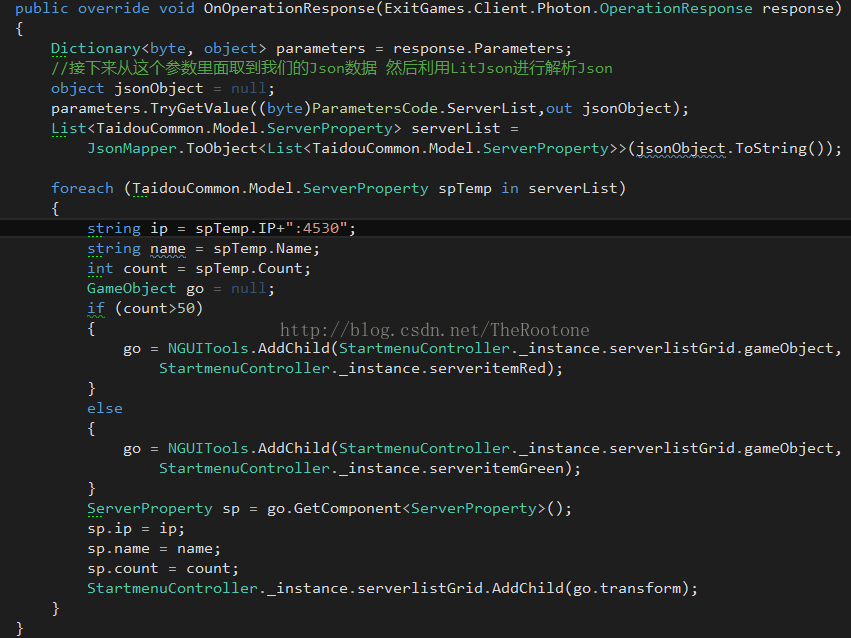This screenshot has height=638, width=851.
Task: Click the 'sp.ip = ip;' assignment line
Action: [x=136, y=529]
